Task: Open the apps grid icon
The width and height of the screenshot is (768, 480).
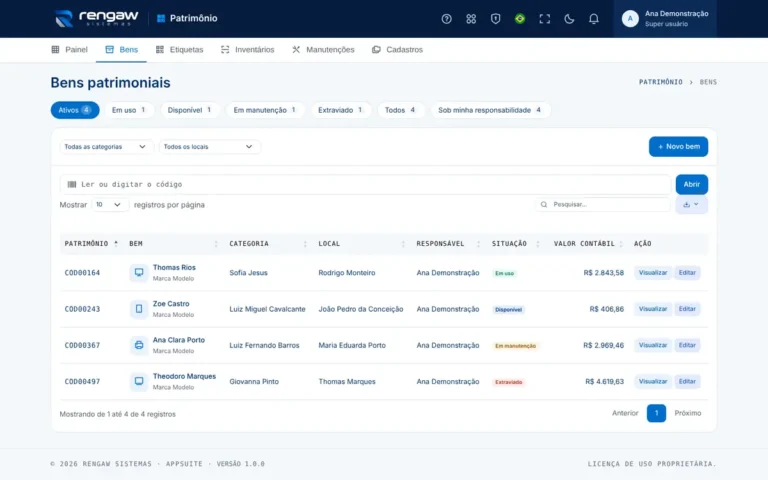Action: coord(471,19)
